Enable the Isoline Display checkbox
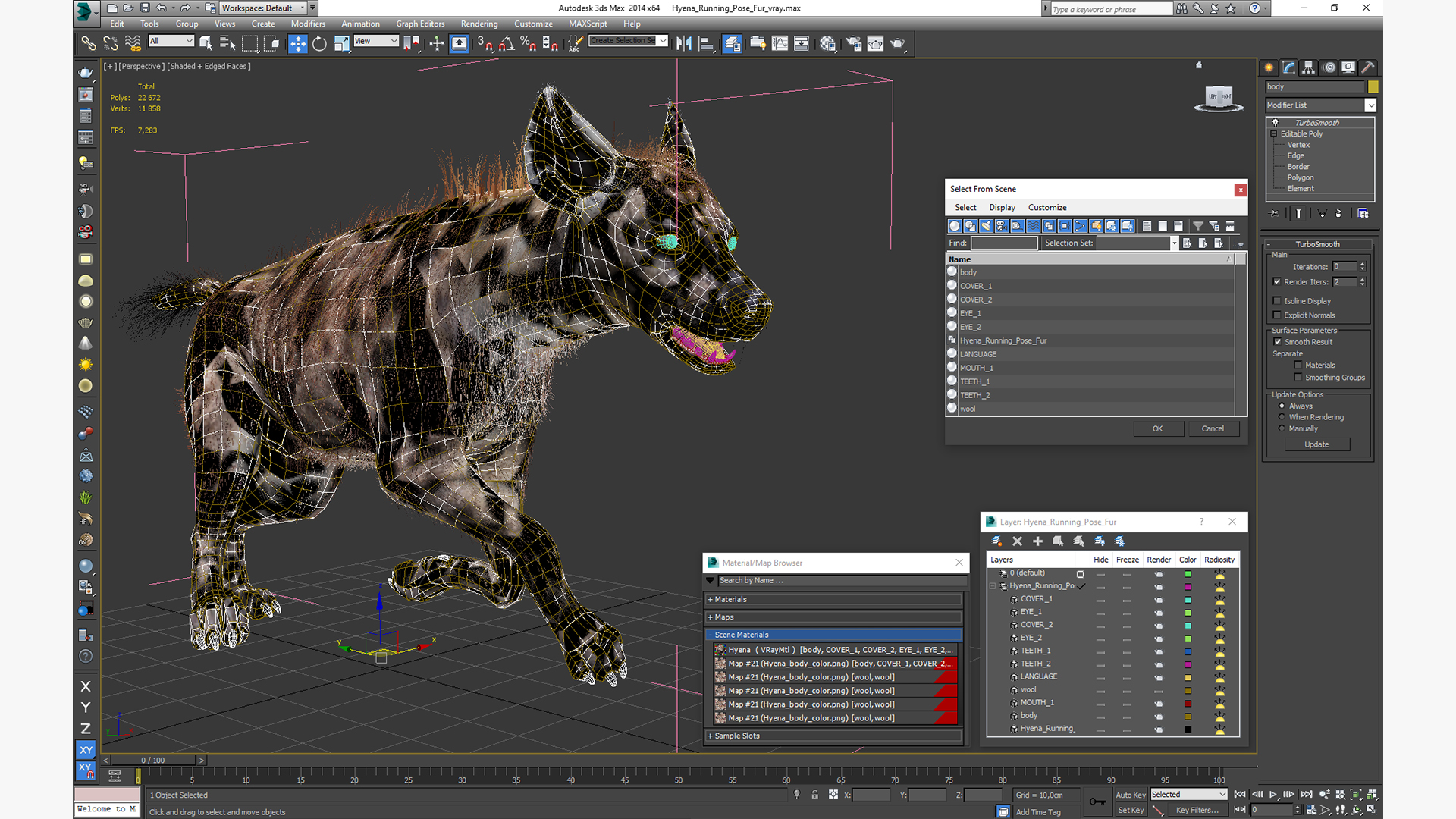The height and width of the screenshot is (819, 1456). pos(1277,301)
